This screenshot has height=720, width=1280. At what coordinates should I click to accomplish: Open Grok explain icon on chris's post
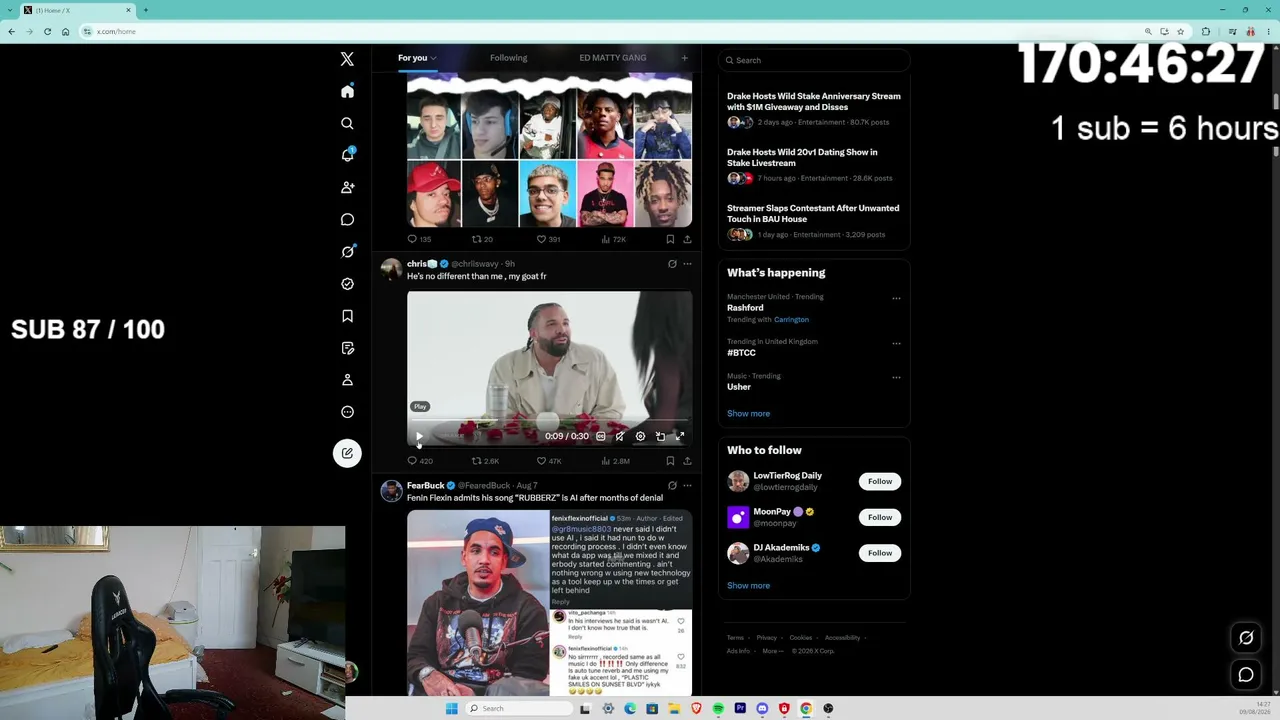click(x=672, y=264)
